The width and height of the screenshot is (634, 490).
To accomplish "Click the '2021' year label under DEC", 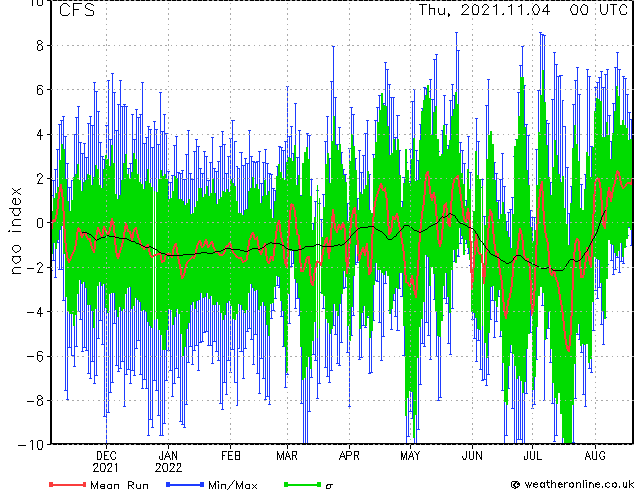I will [106, 468].
